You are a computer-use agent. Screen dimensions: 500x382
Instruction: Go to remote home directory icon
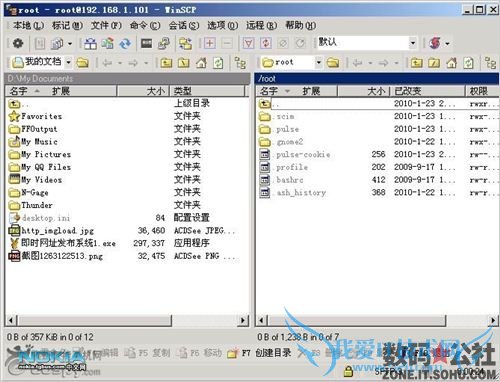[x=451, y=62]
